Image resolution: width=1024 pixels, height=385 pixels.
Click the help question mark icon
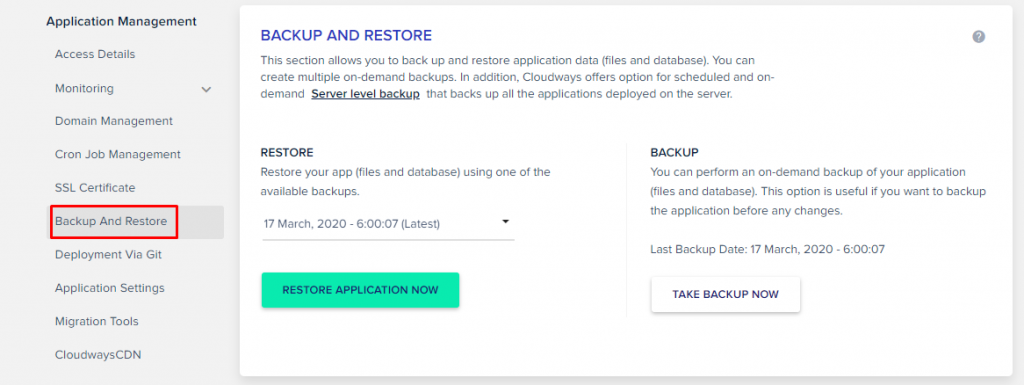pyautogui.click(x=978, y=37)
